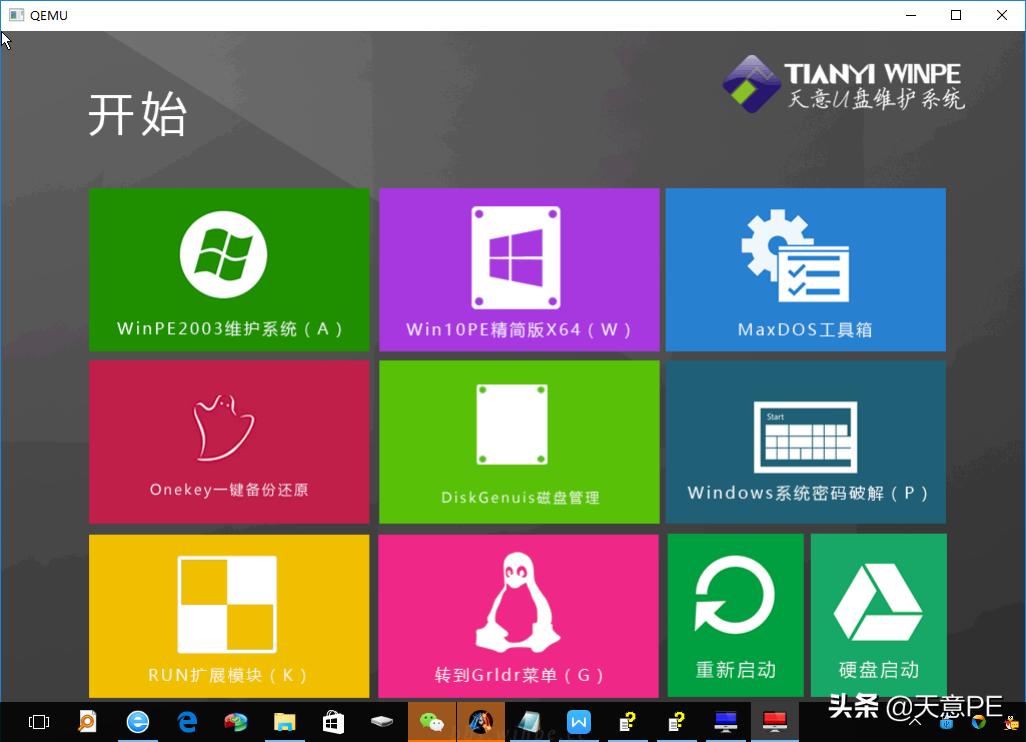The height and width of the screenshot is (742, 1026).
Task: Open the Microsoft Edge taskbar icon
Action: point(187,722)
